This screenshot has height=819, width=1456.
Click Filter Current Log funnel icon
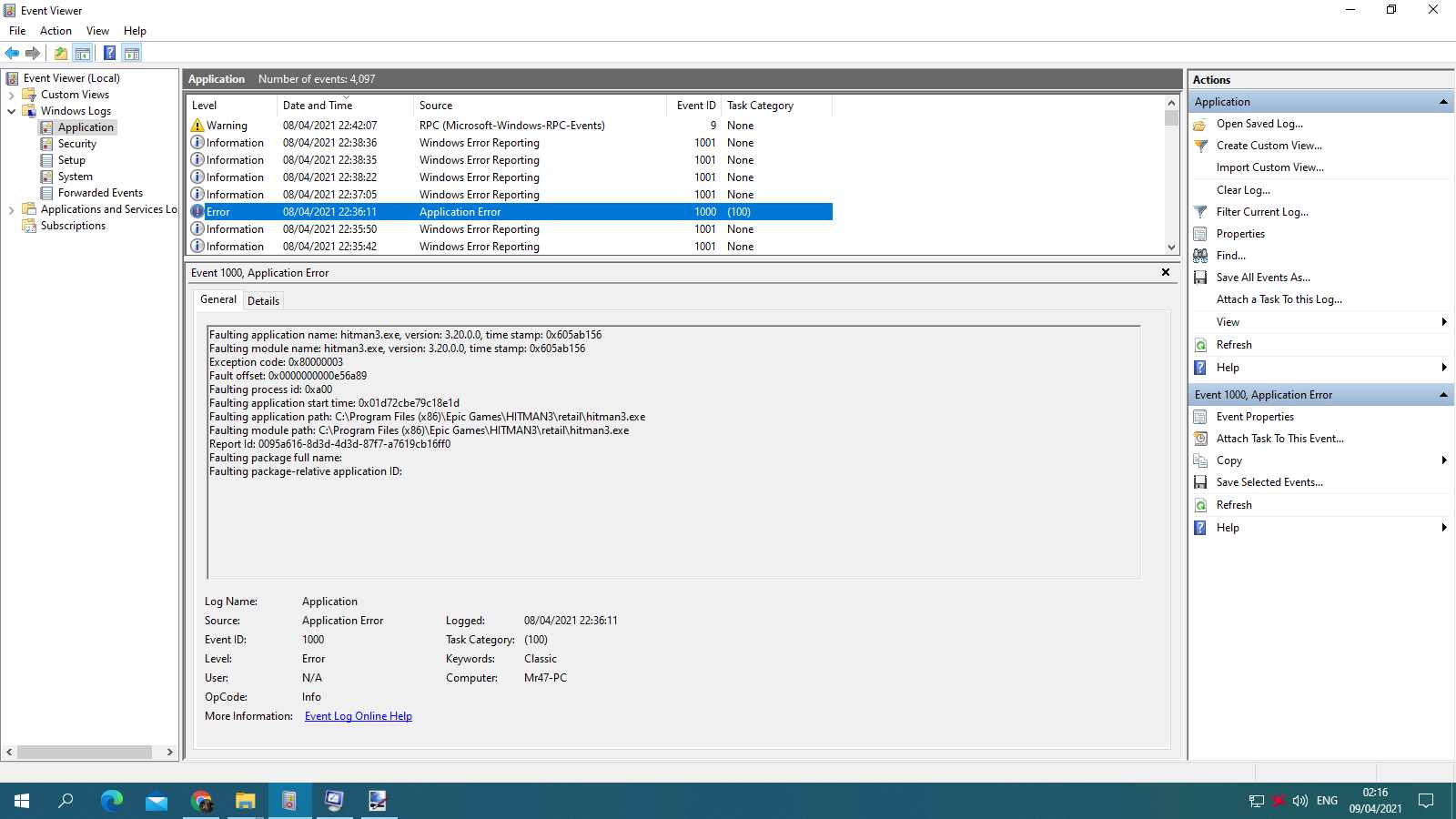pyautogui.click(x=1200, y=212)
